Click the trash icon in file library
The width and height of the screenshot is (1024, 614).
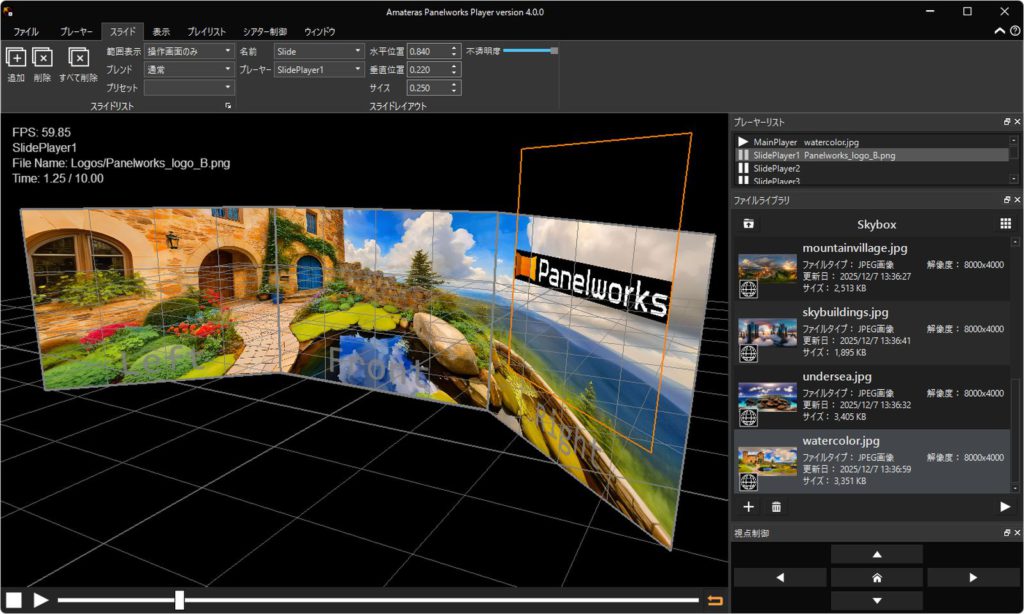777,507
